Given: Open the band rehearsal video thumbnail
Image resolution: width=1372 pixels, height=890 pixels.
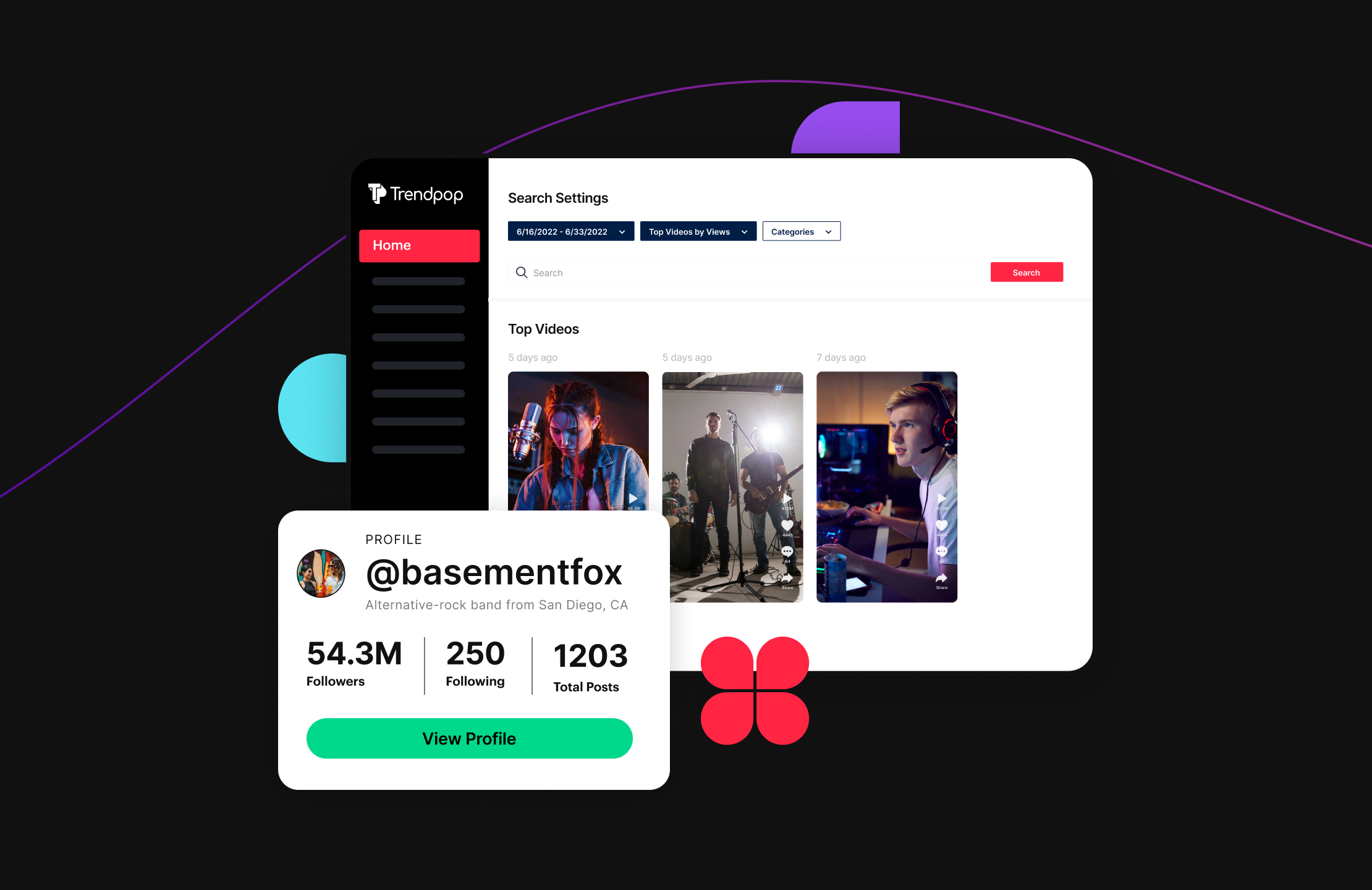Looking at the screenshot, I should (732, 487).
